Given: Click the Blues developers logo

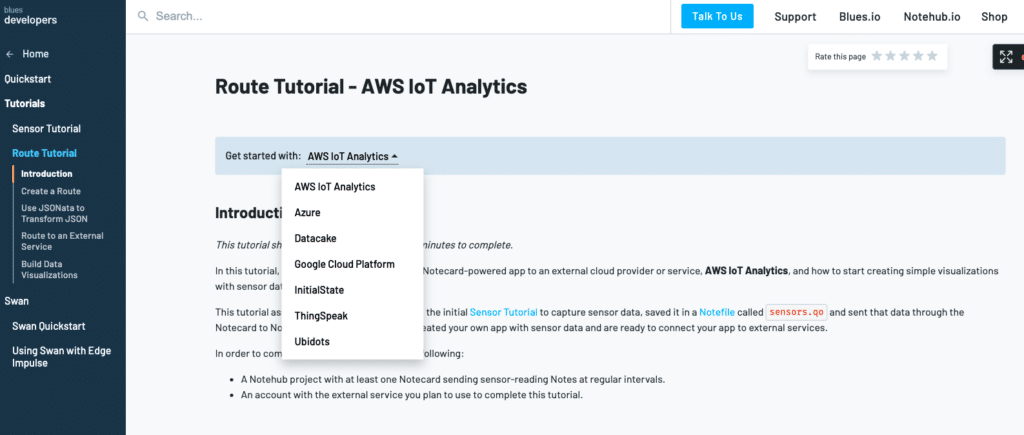Looking at the screenshot, I should tap(30, 16).
